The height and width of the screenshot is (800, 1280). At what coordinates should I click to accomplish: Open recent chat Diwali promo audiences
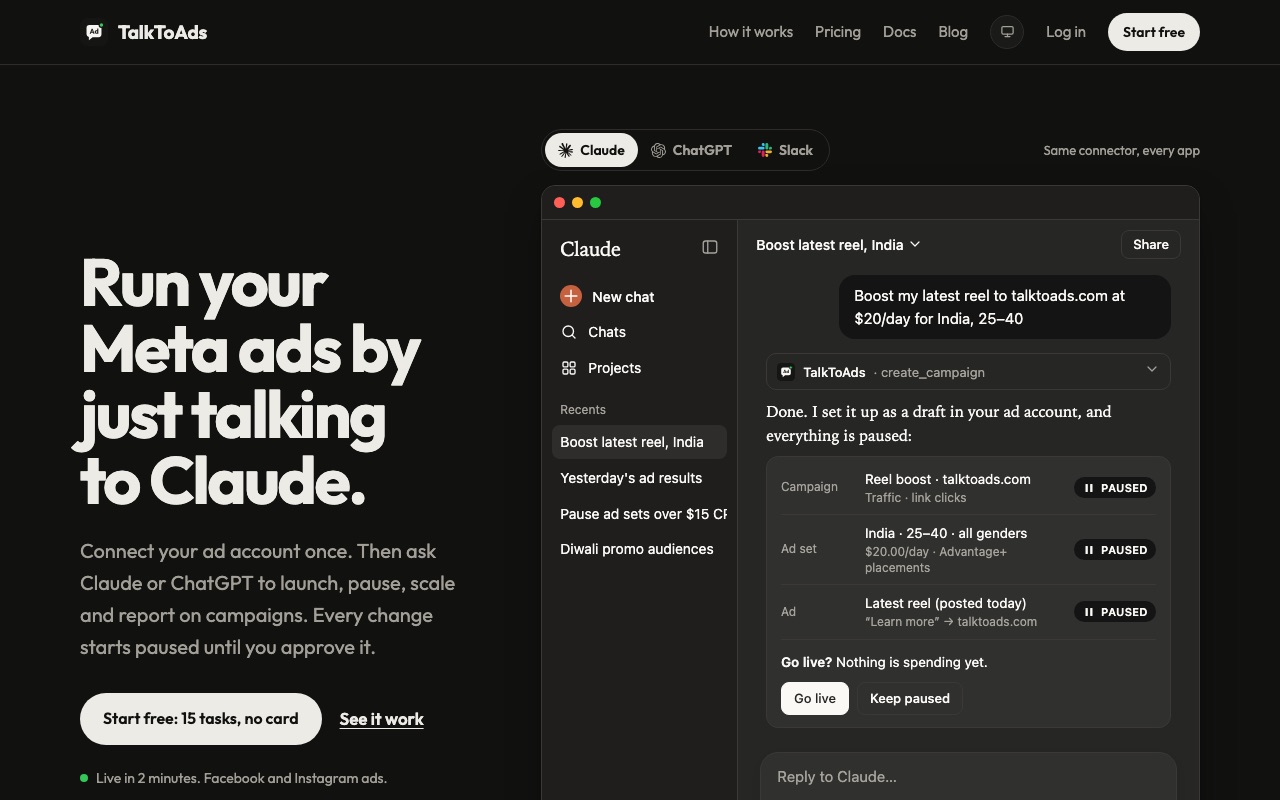click(640, 549)
